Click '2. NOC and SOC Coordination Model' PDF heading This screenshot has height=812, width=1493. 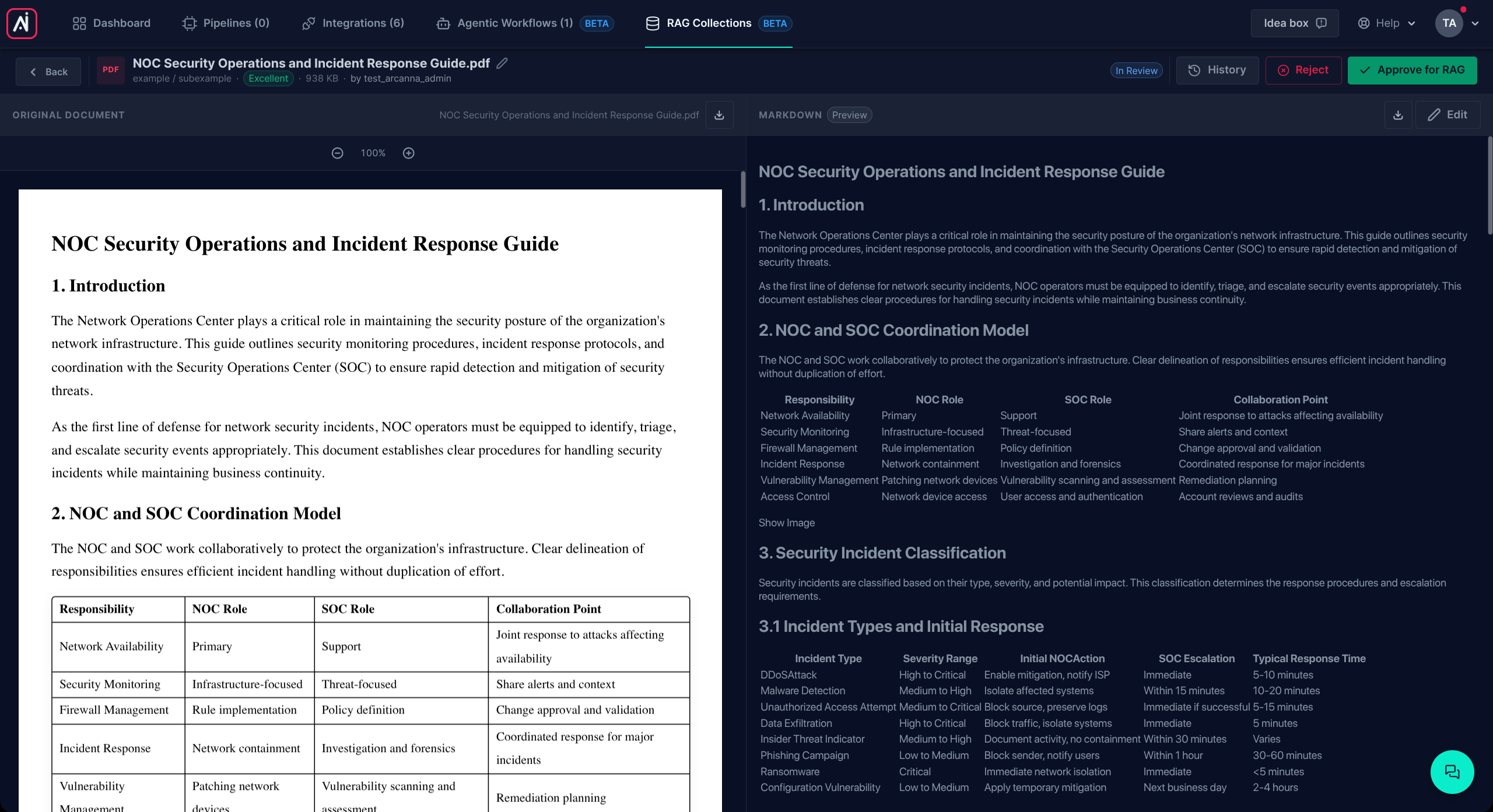point(196,513)
